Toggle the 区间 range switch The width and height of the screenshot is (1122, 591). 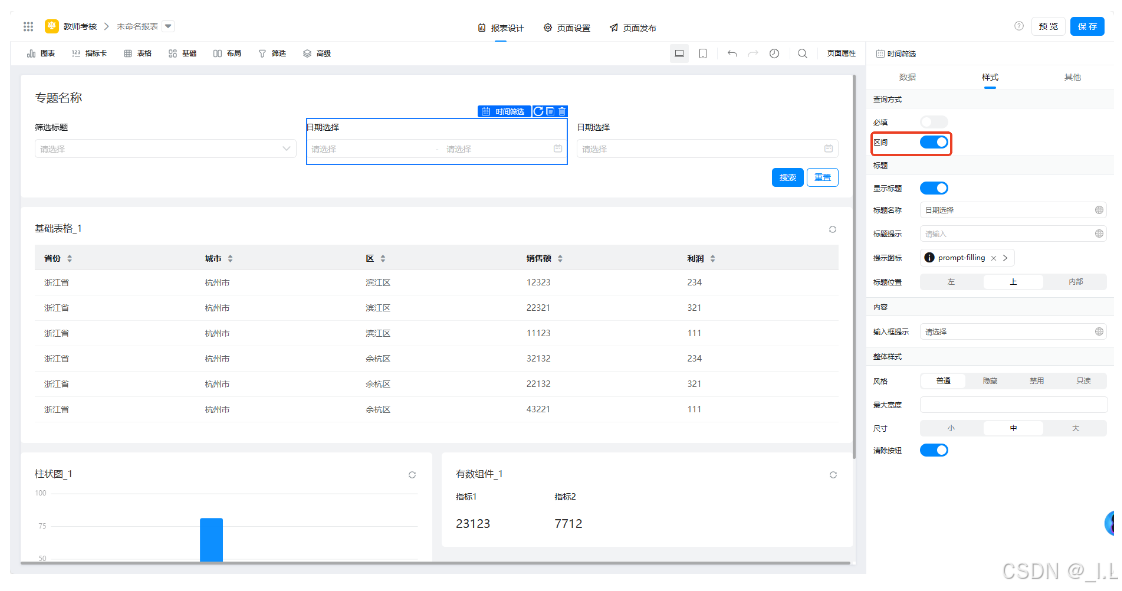click(934, 142)
